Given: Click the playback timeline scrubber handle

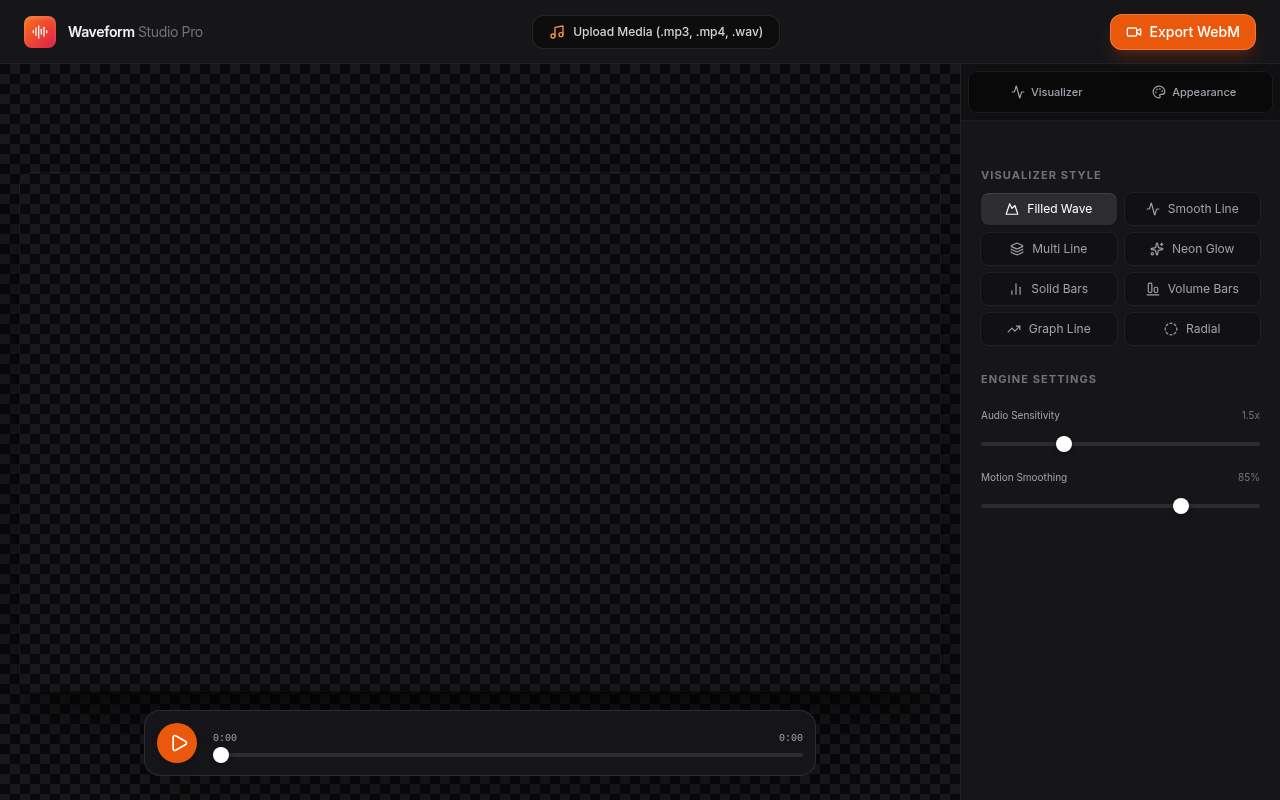Looking at the screenshot, I should (x=221, y=755).
